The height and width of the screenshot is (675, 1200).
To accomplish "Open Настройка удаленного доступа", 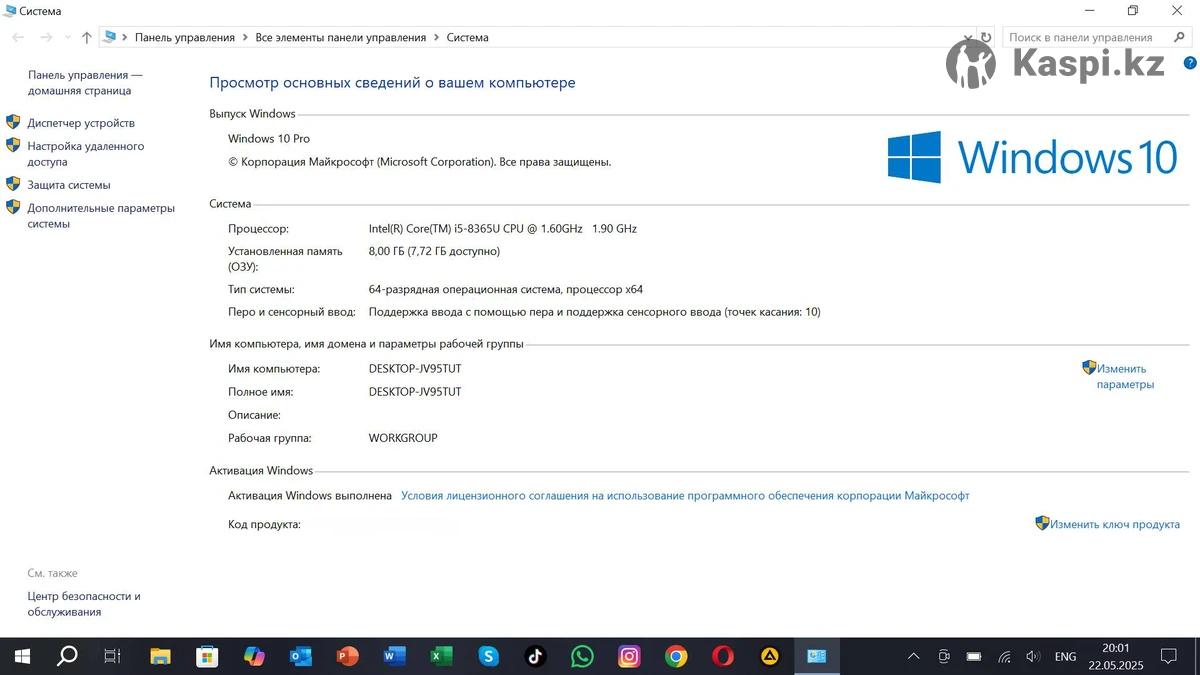I will [86, 154].
